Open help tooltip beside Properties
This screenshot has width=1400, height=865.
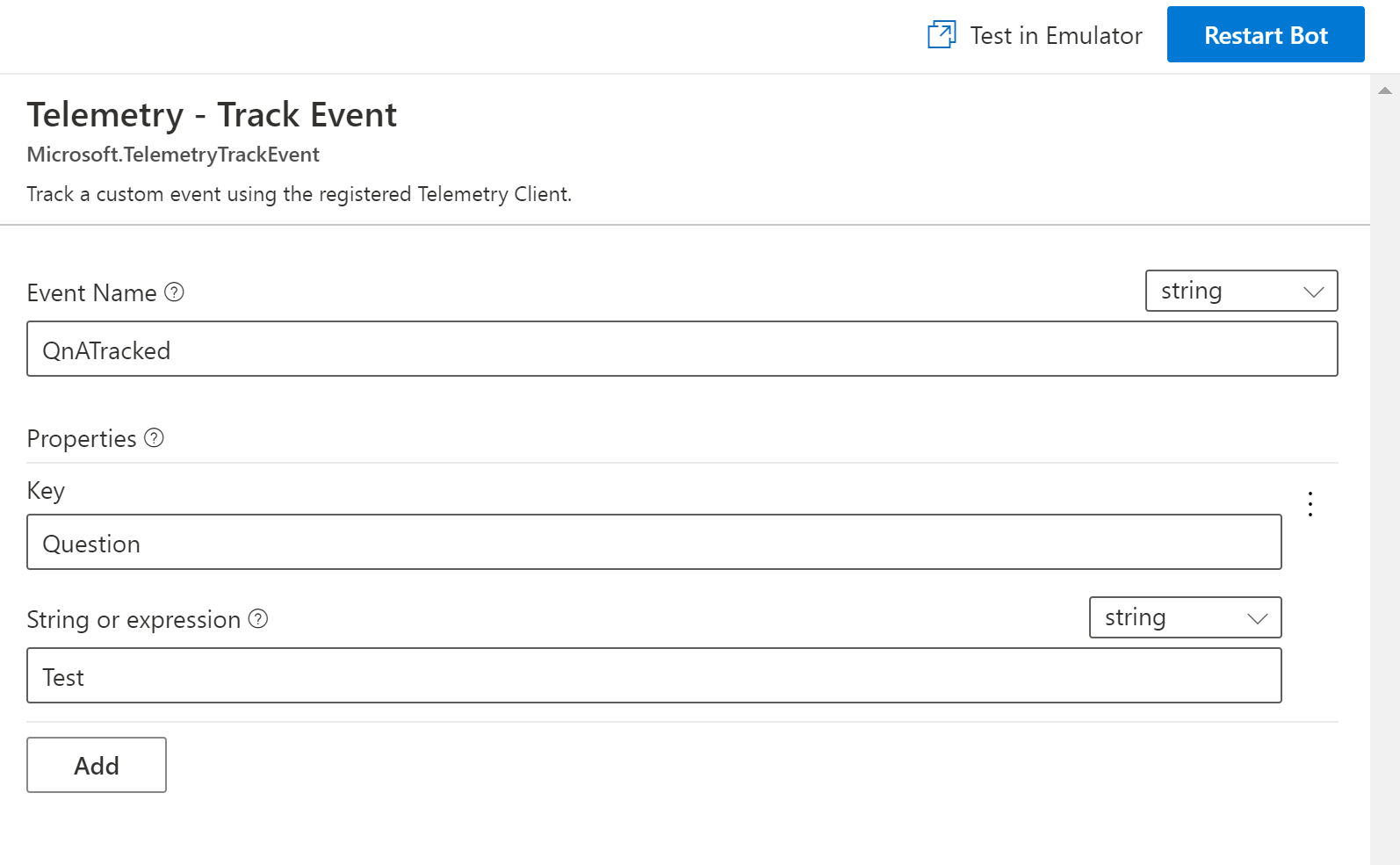(154, 438)
